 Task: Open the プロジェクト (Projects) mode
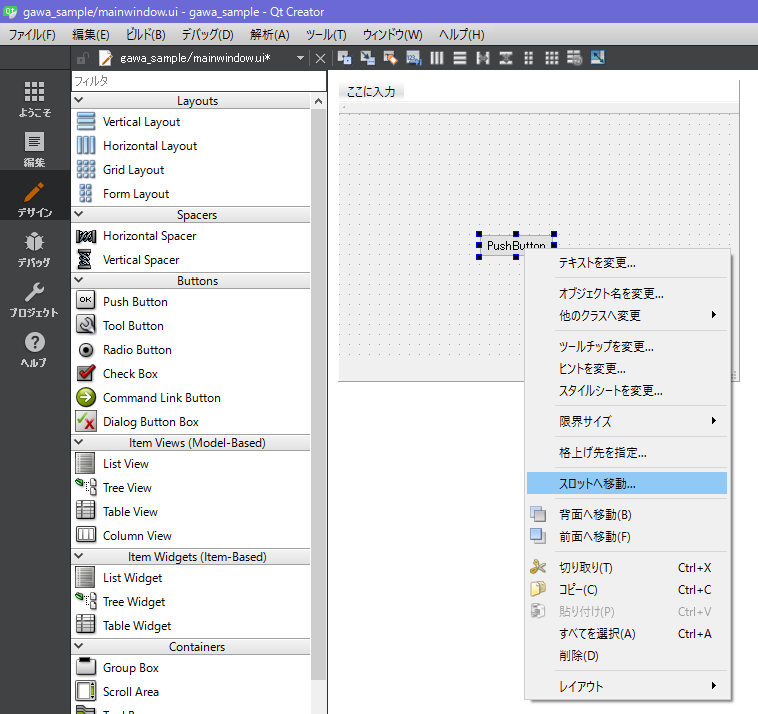tap(34, 299)
